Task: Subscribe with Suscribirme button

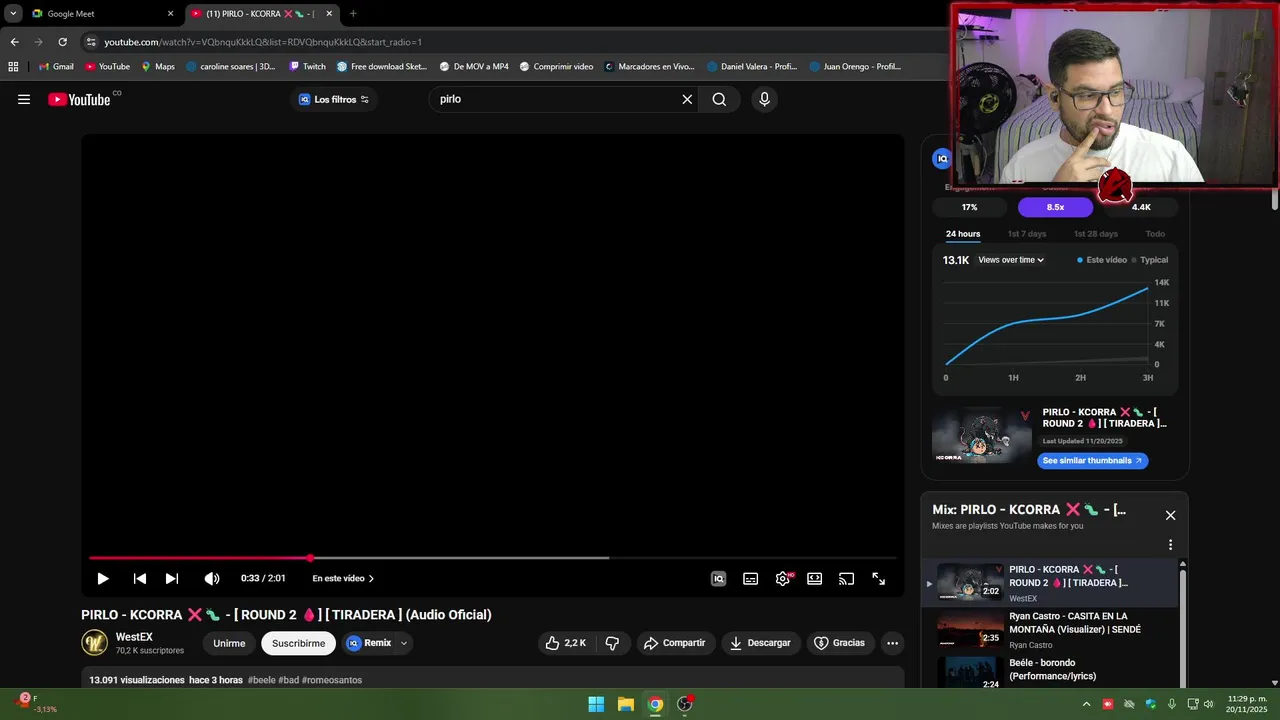Action: point(298,643)
